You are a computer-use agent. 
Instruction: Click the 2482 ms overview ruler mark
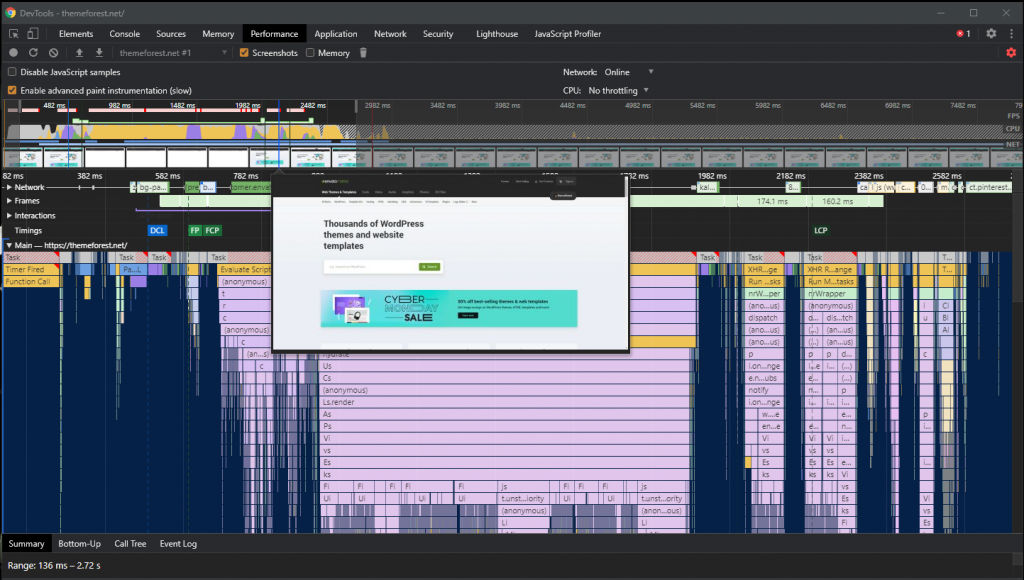[x=313, y=105]
